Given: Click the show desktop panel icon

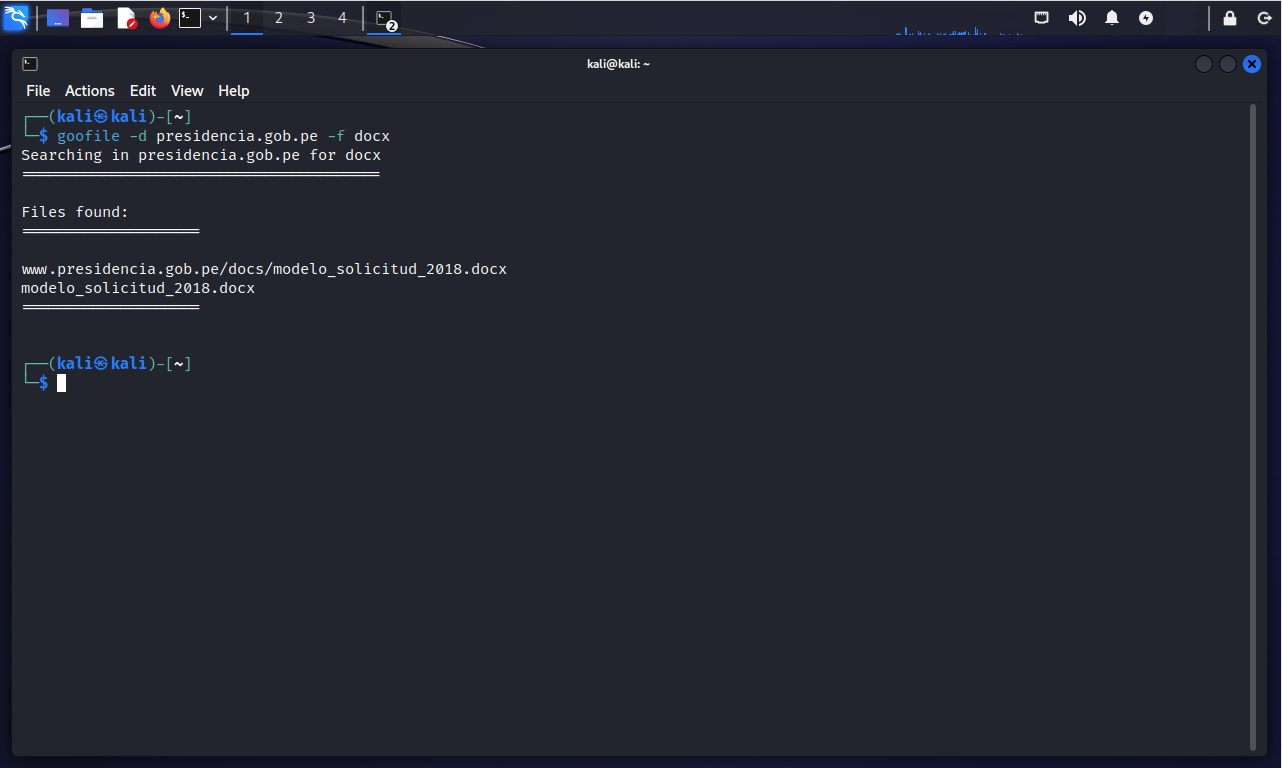Looking at the screenshot, I should [58, 18].
